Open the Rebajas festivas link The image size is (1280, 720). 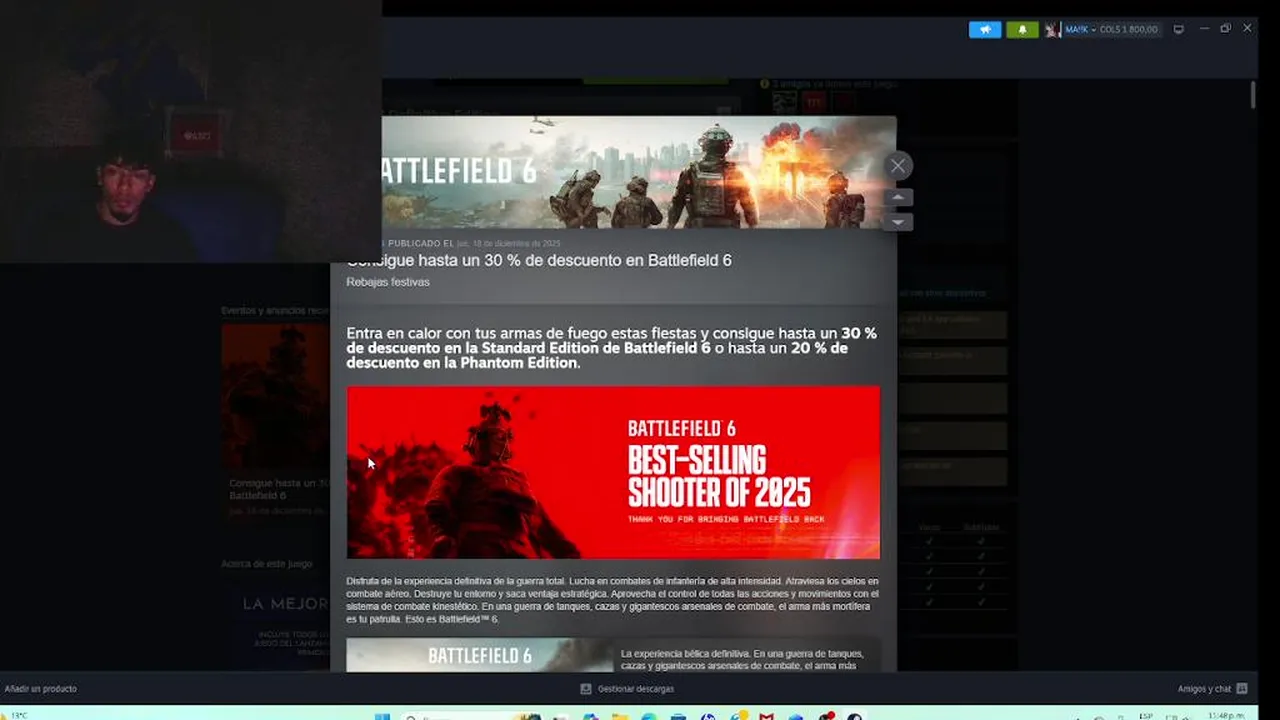point(388,282)
